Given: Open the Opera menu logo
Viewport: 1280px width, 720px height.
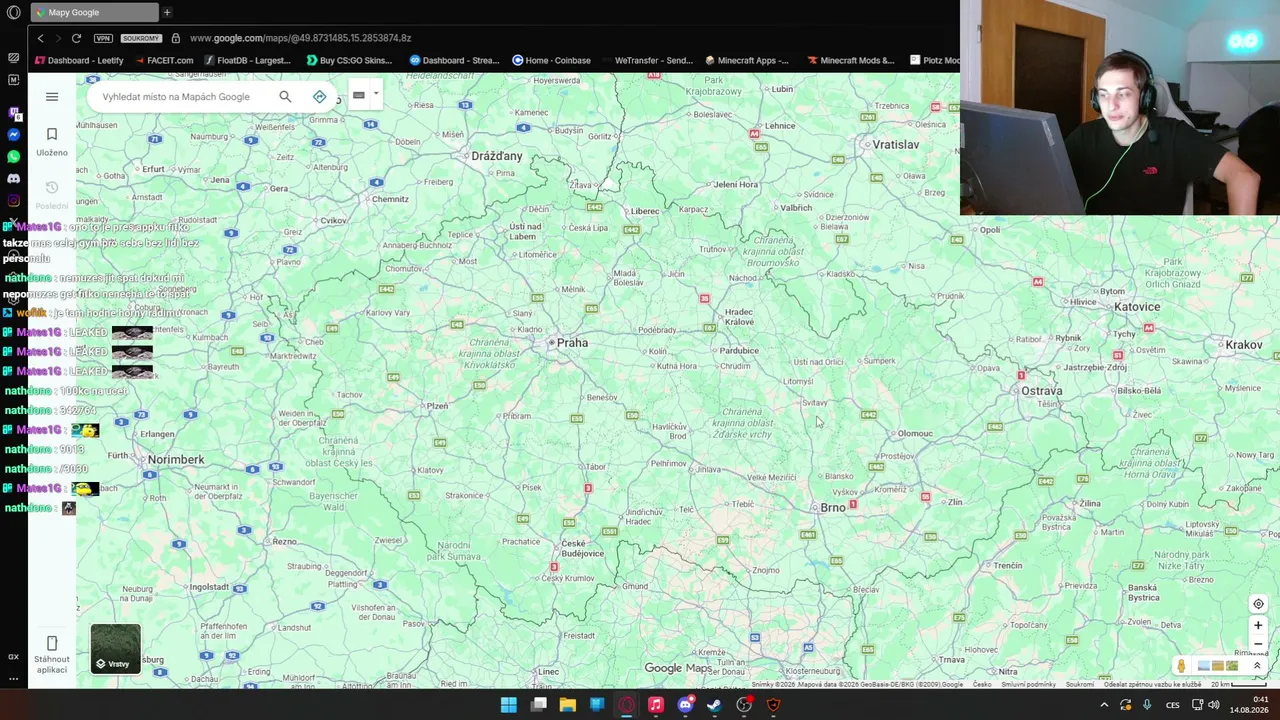Looking at the screenshot, I should pos(13,12).
